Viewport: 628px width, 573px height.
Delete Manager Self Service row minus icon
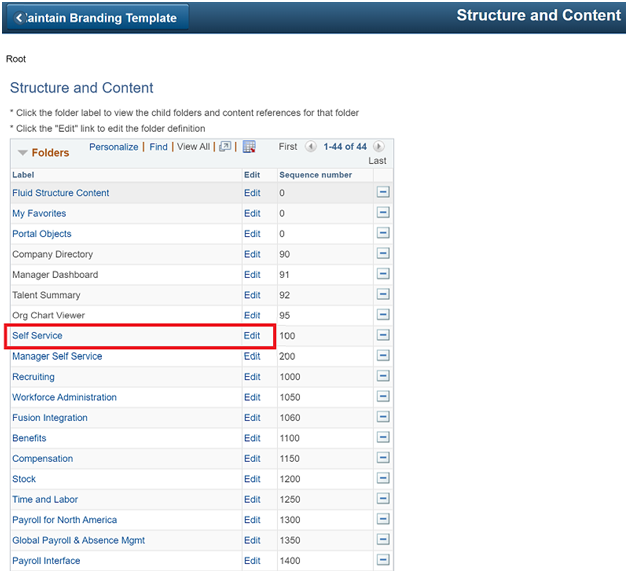tap(383, 356)
